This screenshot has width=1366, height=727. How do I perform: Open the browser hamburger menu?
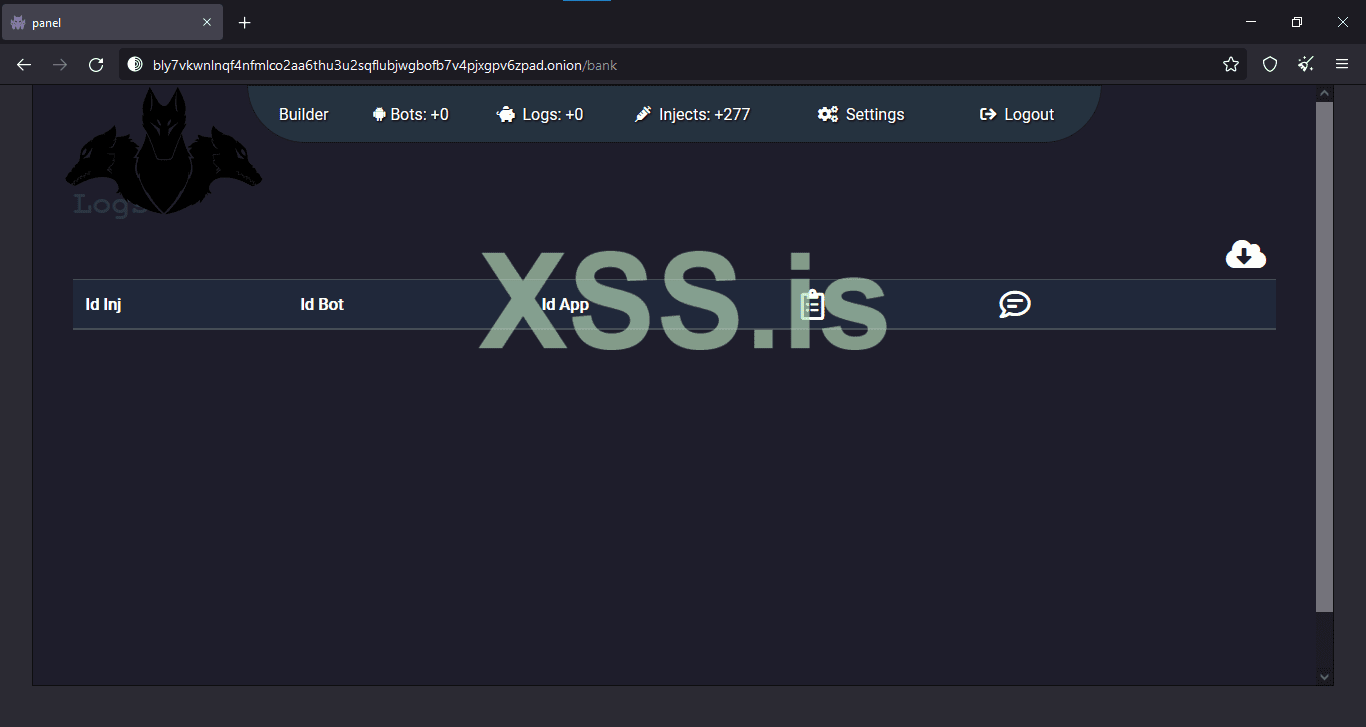pyautogui.click(x=1342, y=65)
